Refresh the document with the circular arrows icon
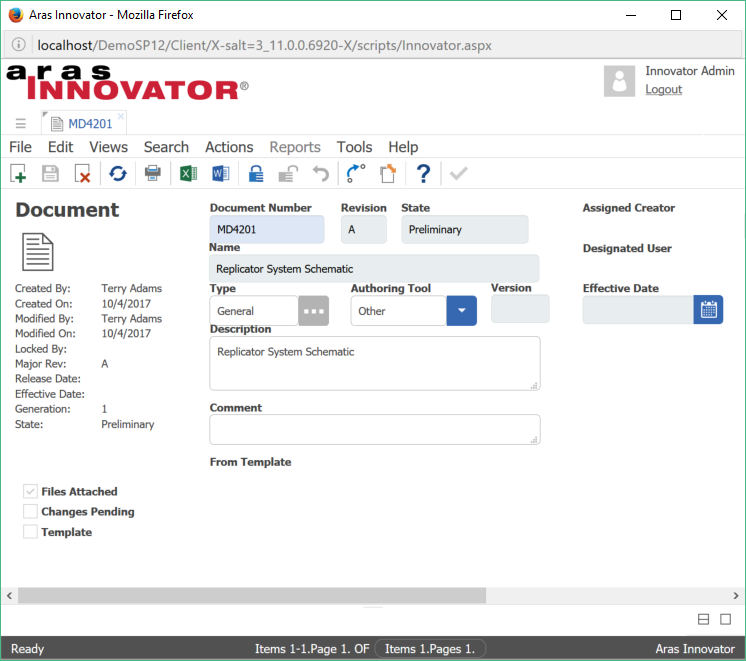Screen dimensions: 746x661 [118, 174]
